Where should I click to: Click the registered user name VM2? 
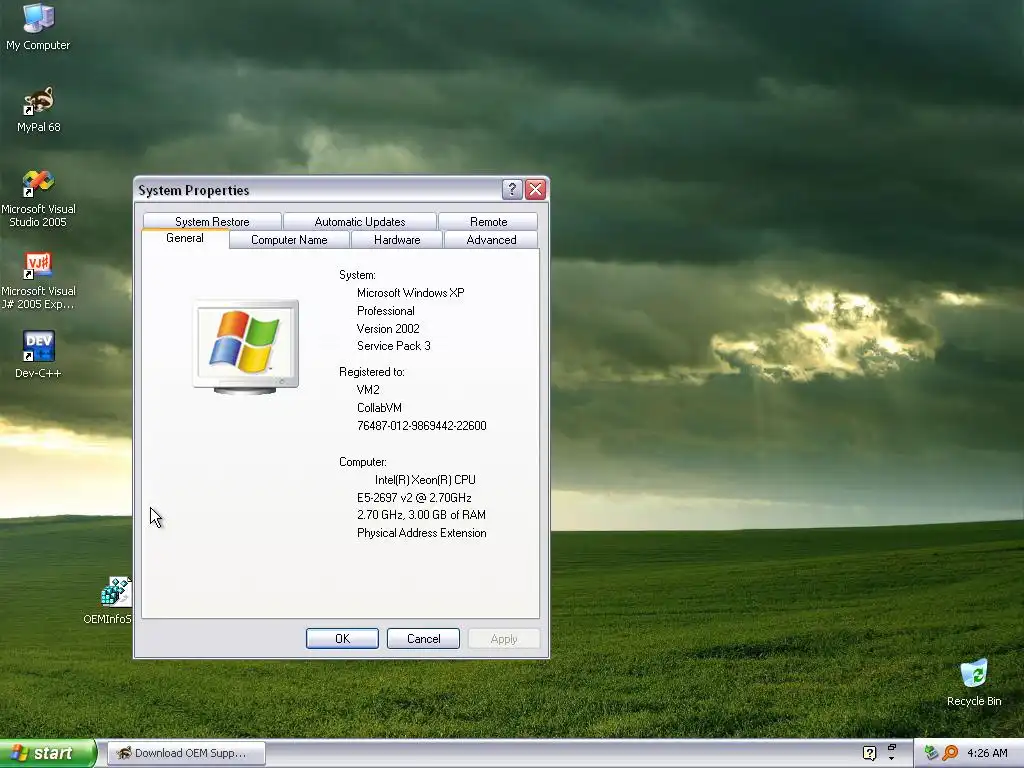click(x=368, y=390)
